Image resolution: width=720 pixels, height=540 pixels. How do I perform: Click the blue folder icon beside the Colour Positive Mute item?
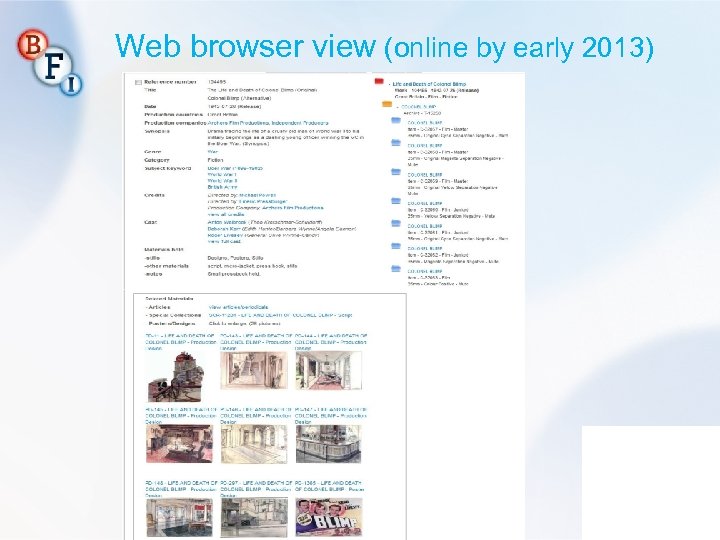click(x=396, y=269)
